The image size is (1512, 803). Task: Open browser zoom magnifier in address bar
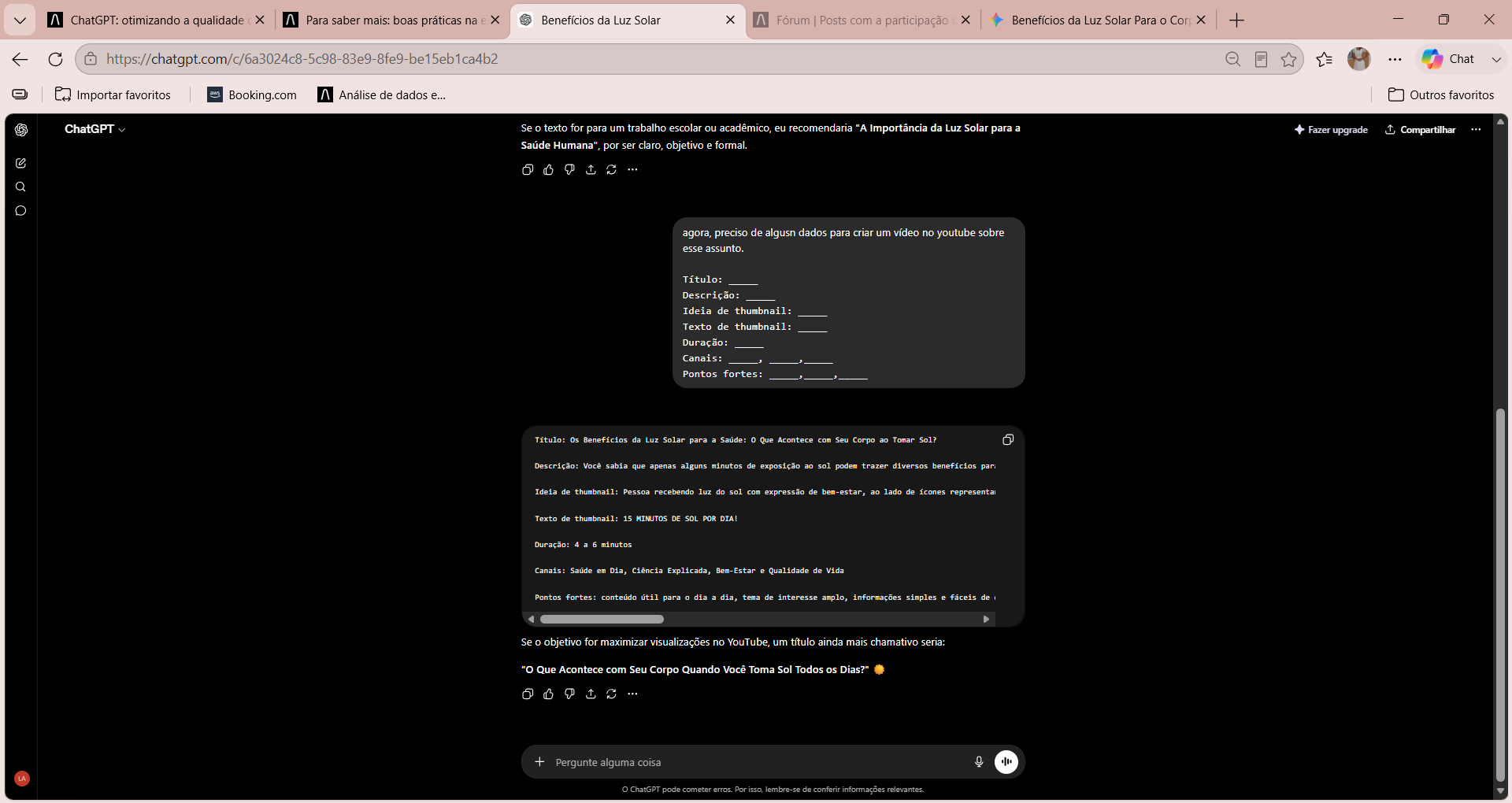[x=1233, y=59]
